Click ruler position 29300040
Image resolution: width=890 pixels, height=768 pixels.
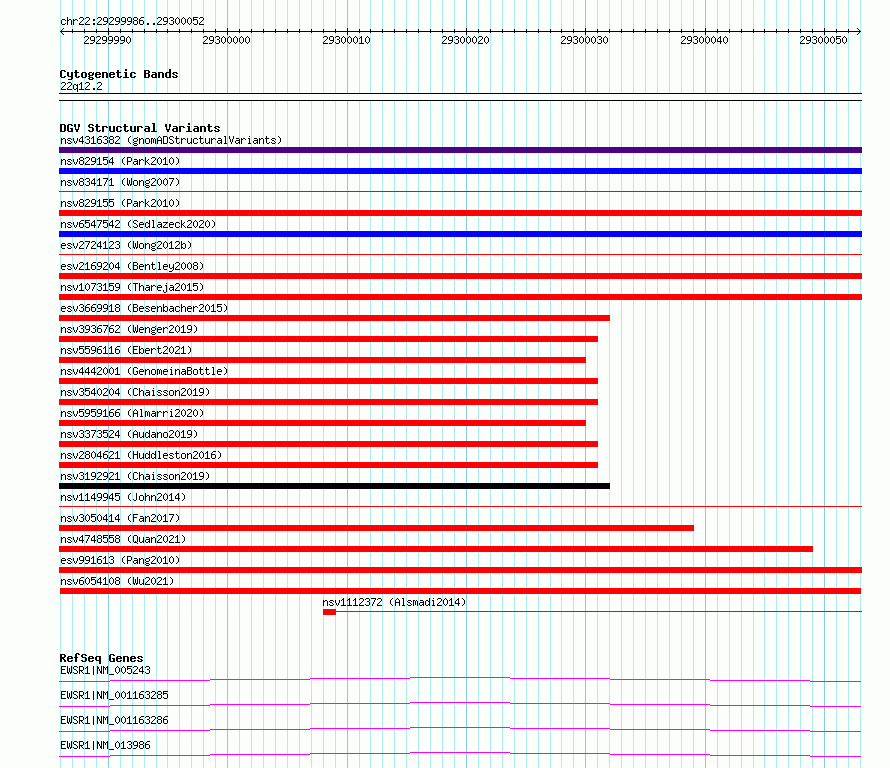(704, 40)
